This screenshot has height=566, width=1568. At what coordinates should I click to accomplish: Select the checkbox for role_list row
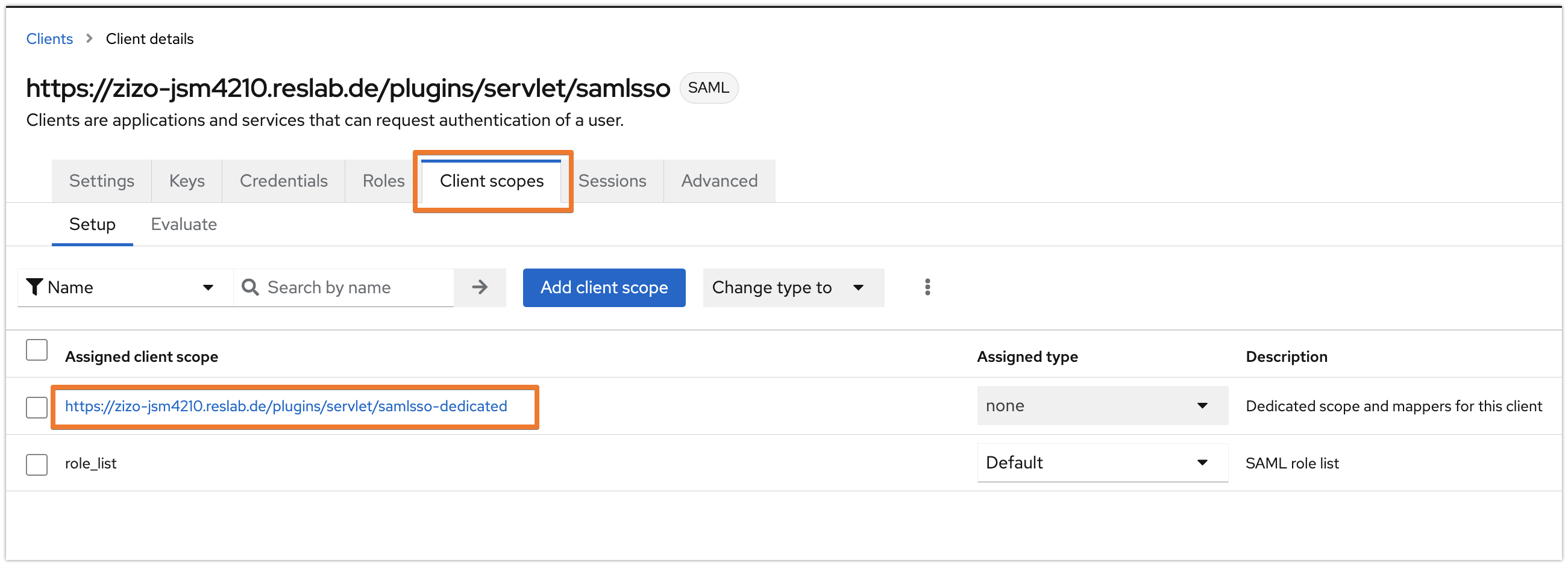click(x=37, y=463)
